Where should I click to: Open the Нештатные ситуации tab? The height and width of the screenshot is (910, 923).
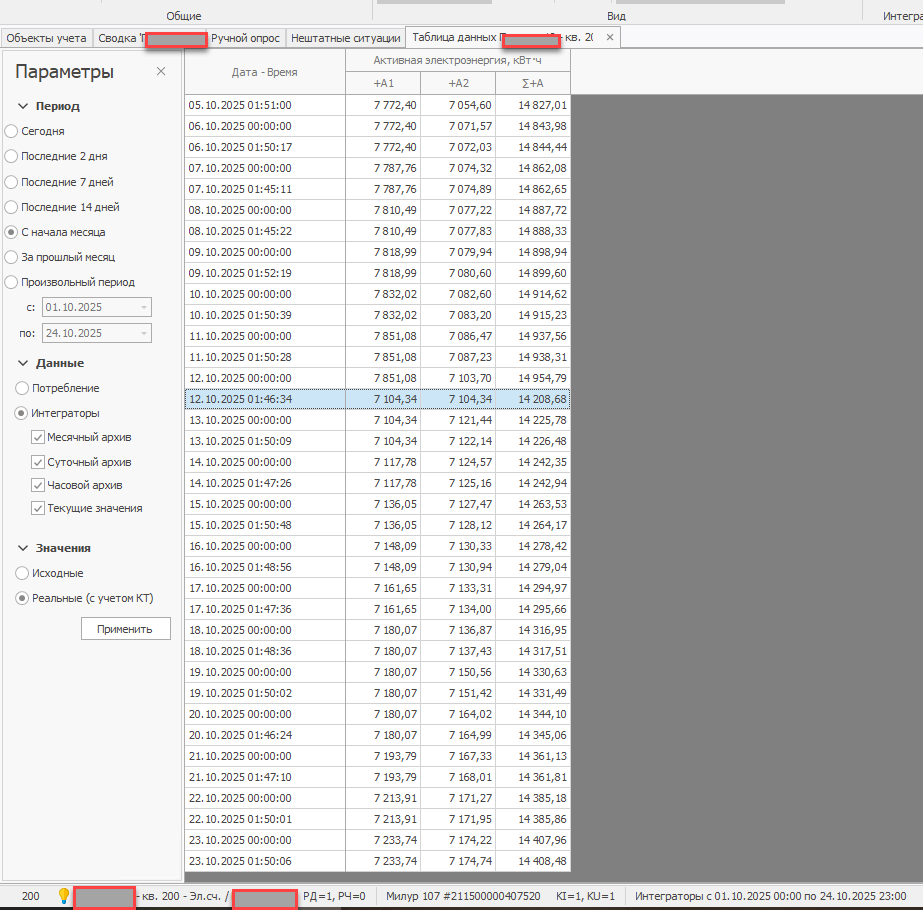(345, 38)
